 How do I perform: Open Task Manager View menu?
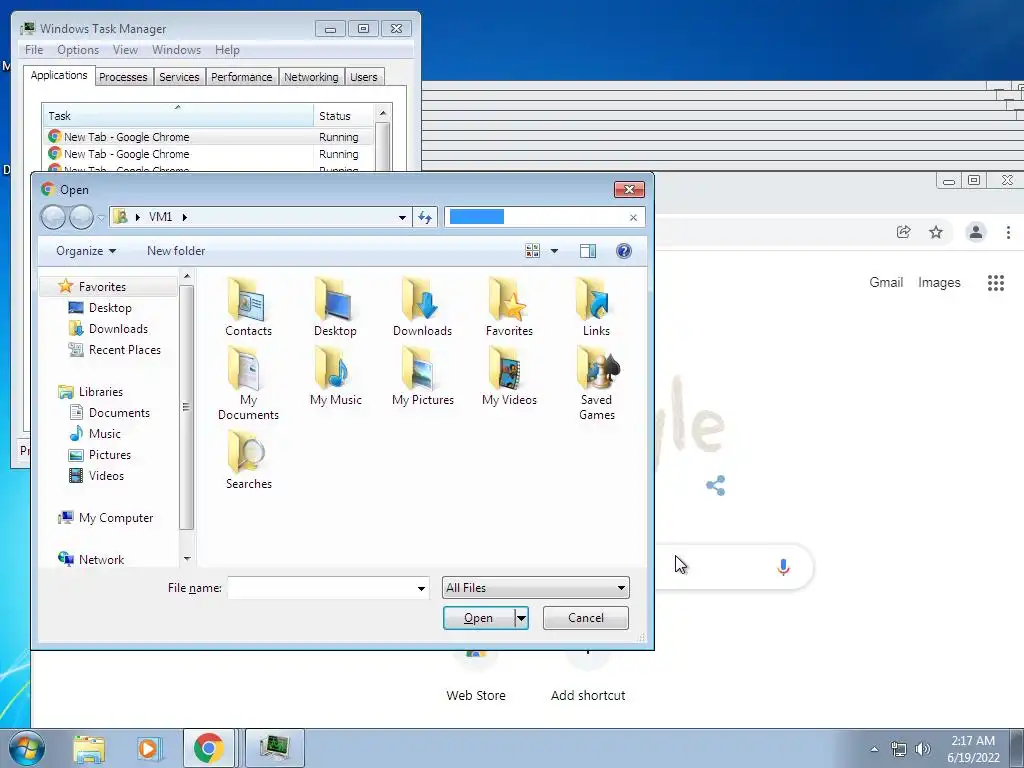[x=125, y=50]
